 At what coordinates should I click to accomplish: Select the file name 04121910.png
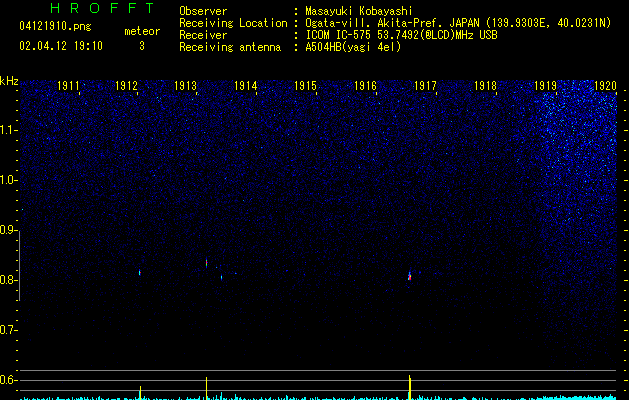55,27
